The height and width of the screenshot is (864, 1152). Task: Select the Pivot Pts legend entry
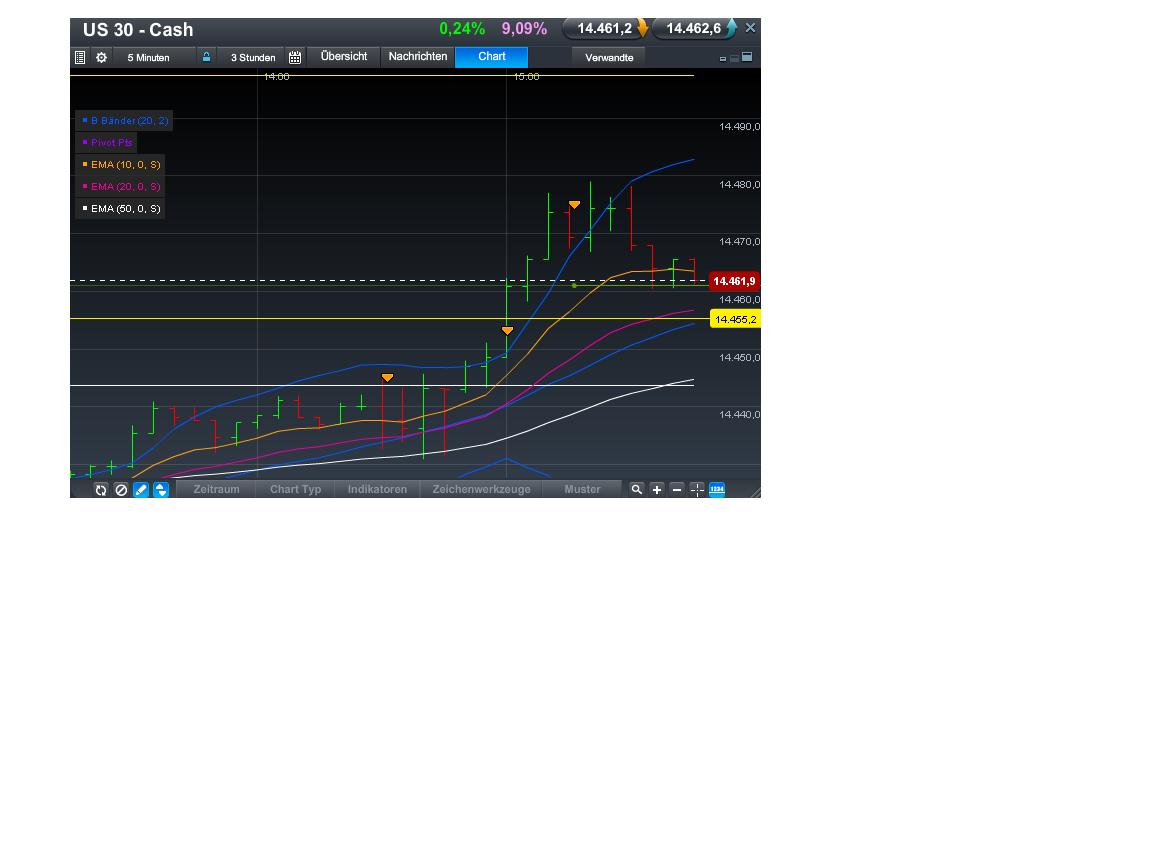107,143
